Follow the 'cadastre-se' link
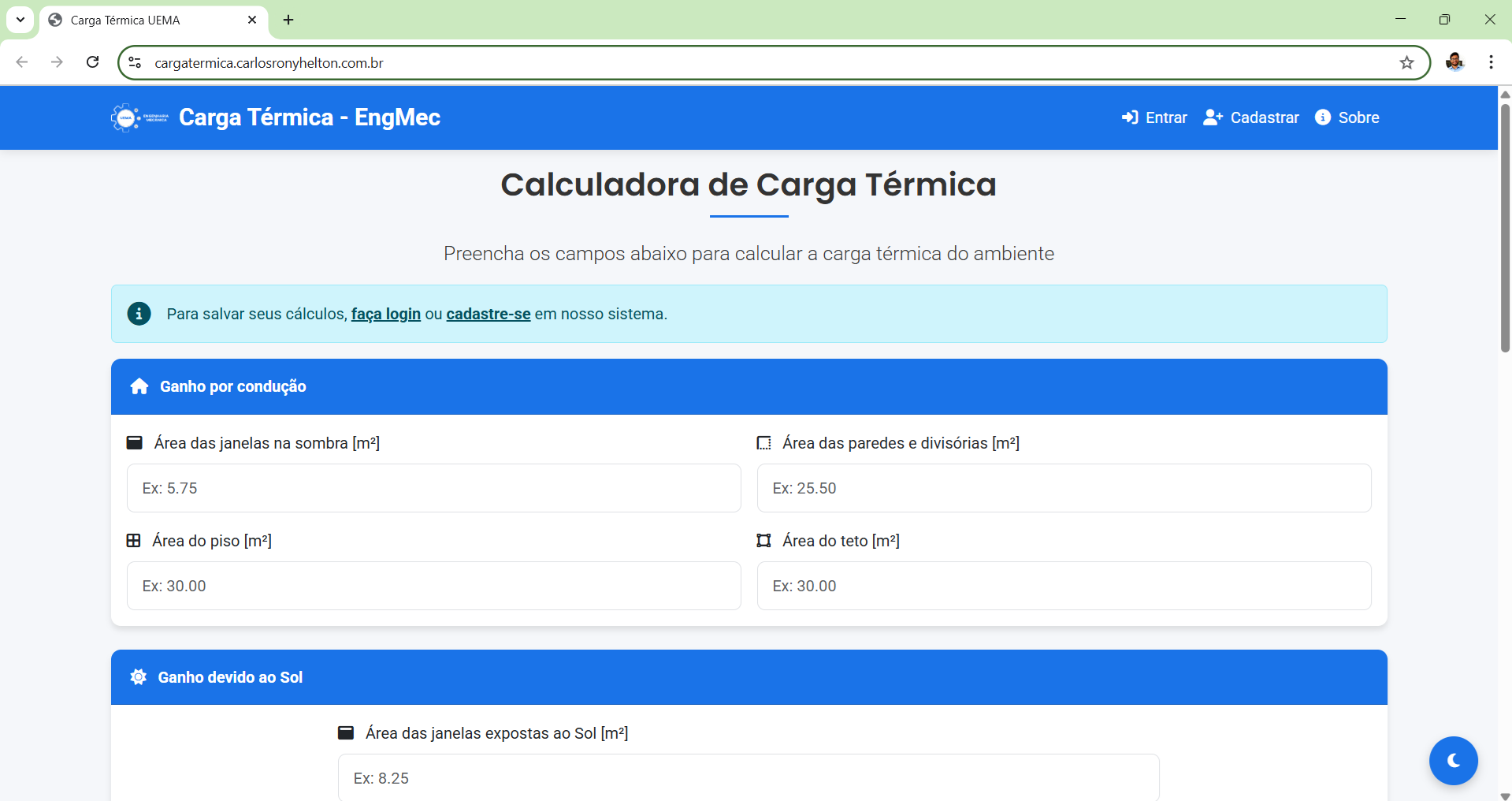The height and width of the screenshot is (801, 1512). click(489, 314)
